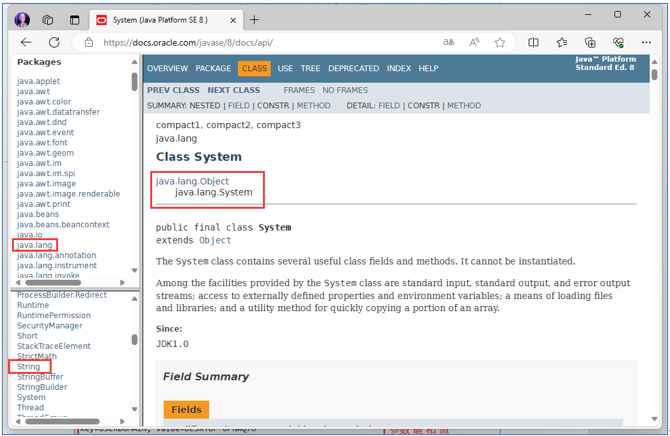Open the HELP navigation item
The height and width of the screenshot is (436, 670).
click(x=428, y=68)
